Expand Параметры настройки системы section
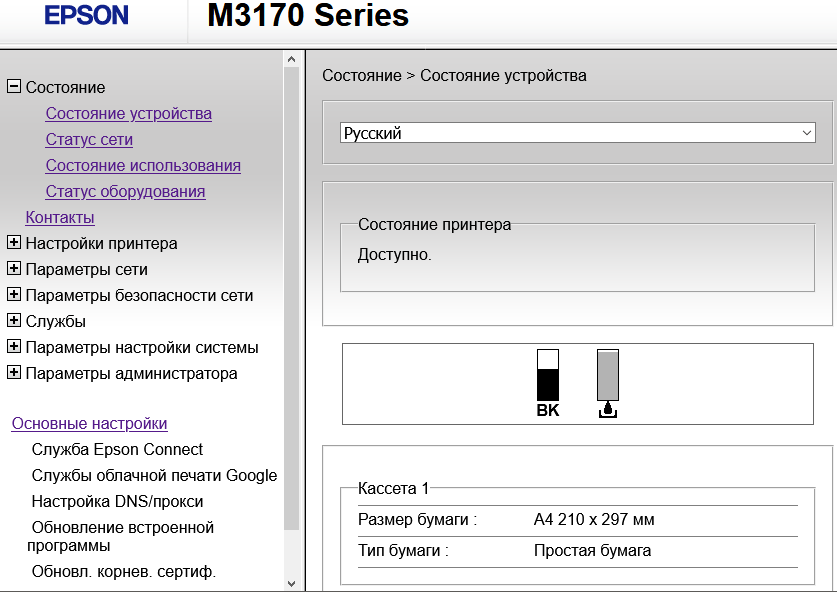Image resolution: width=837 pixels, height=592 pixels. click(14, 347)
